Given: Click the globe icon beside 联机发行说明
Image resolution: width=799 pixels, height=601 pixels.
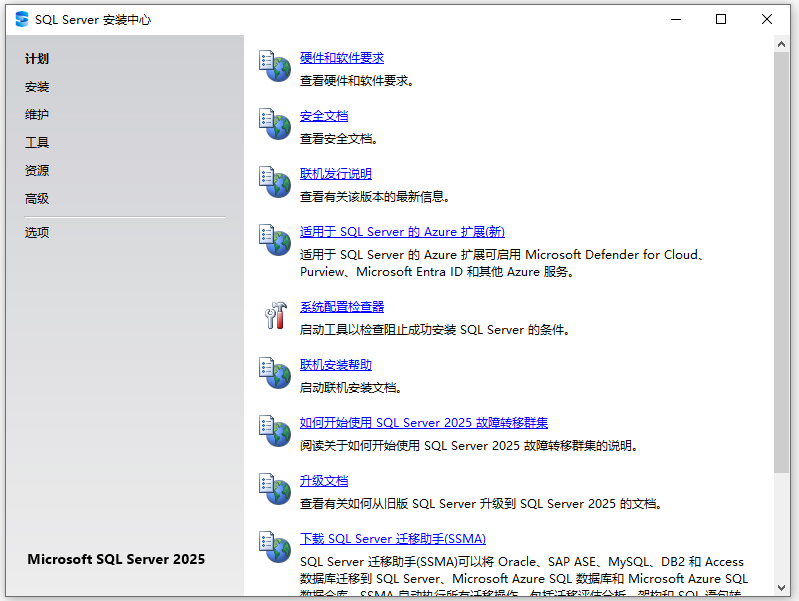Looking at the screenshot, I should click(x=275, y=182).
